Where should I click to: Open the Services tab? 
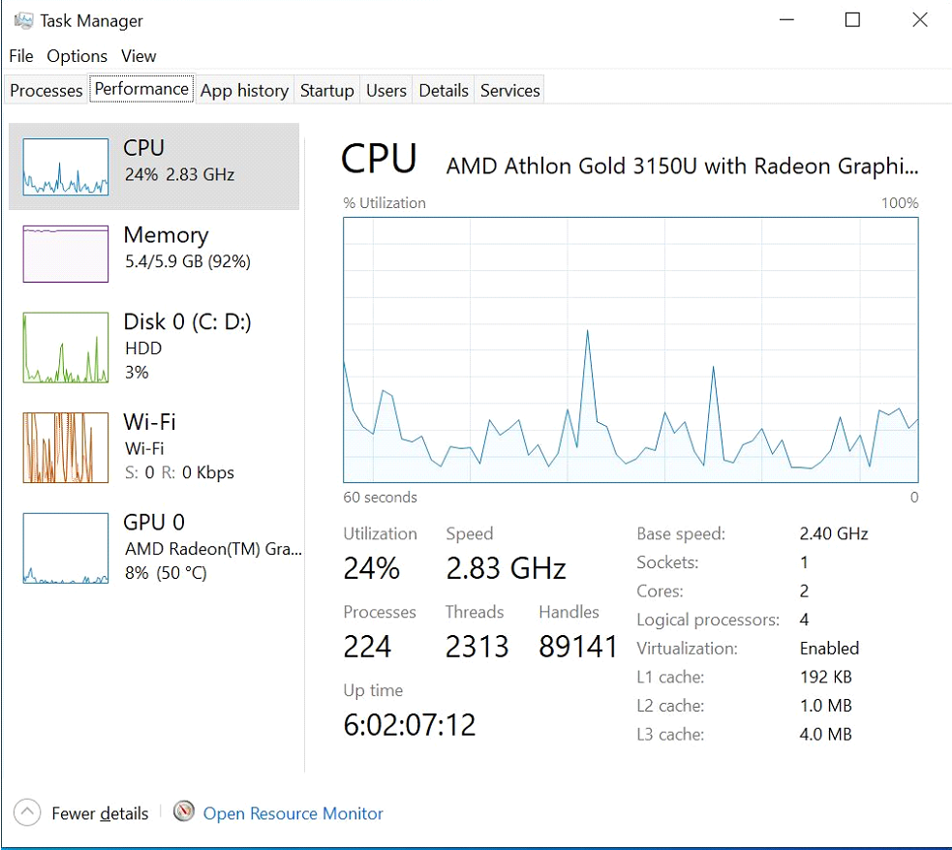(509, 90)
